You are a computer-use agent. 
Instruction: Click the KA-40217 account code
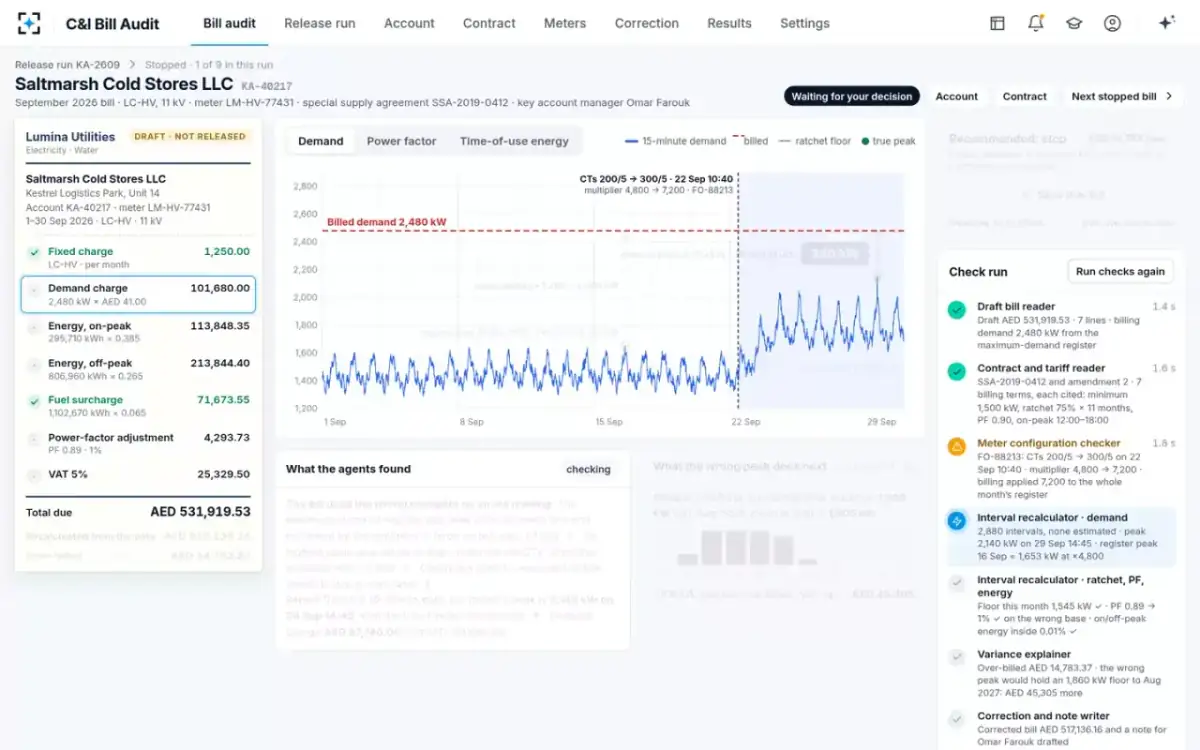tap(267, 87)
